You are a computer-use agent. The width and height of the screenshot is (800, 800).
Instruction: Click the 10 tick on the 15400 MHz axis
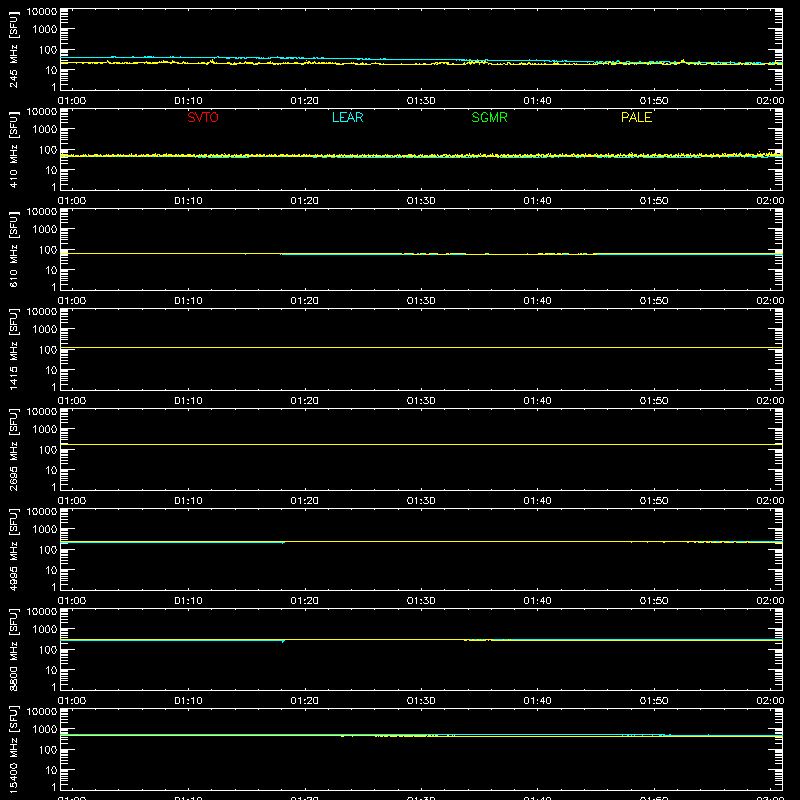coord(52,770)
